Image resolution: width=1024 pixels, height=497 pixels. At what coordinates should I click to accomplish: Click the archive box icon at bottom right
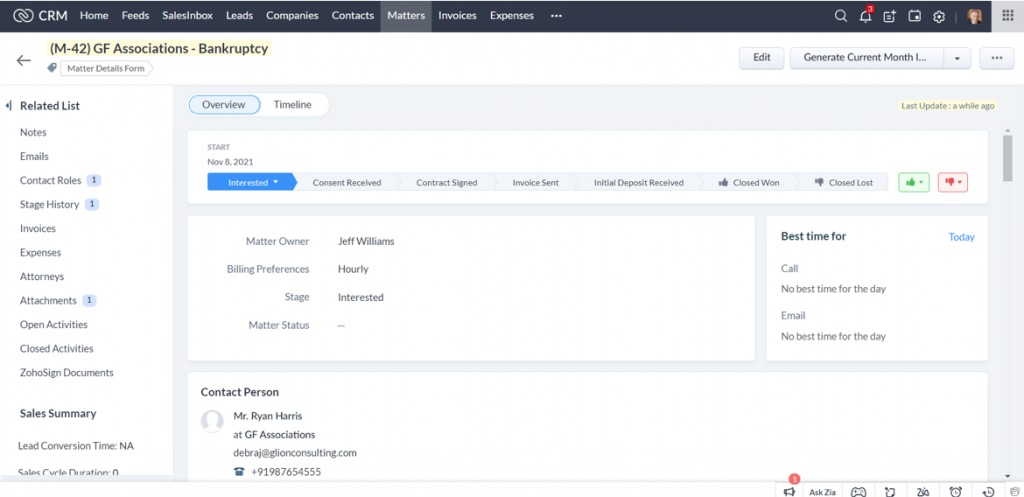click(1013, 492)
